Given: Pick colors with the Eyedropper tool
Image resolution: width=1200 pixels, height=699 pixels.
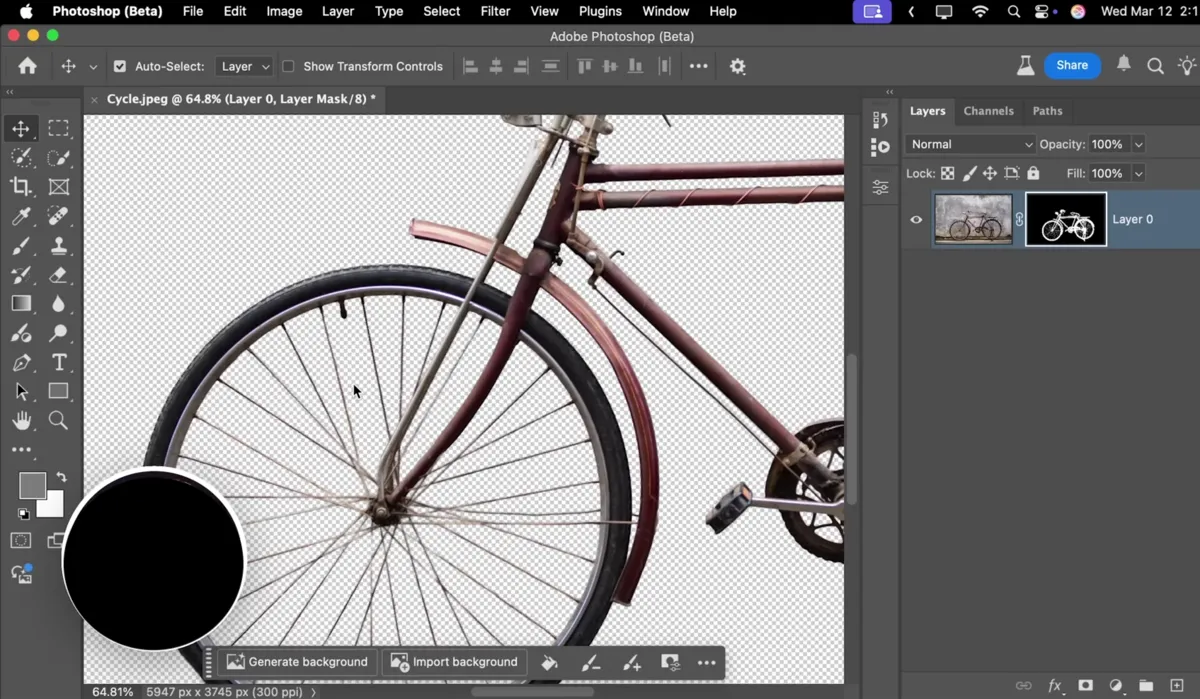Looking at the screenshot, I should [x=22, y=216].
